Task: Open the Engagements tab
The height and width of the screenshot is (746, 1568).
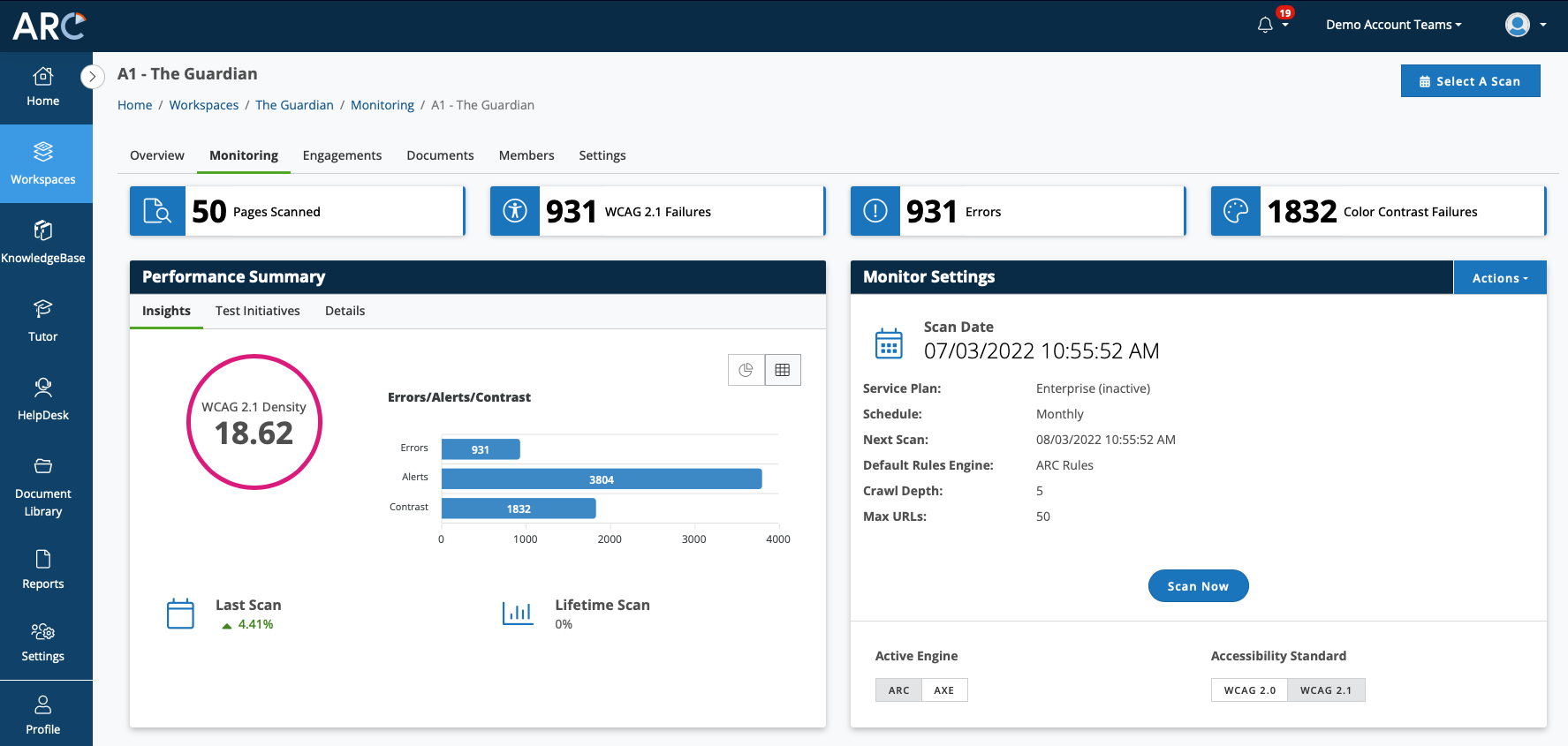Action: (342, 155)
